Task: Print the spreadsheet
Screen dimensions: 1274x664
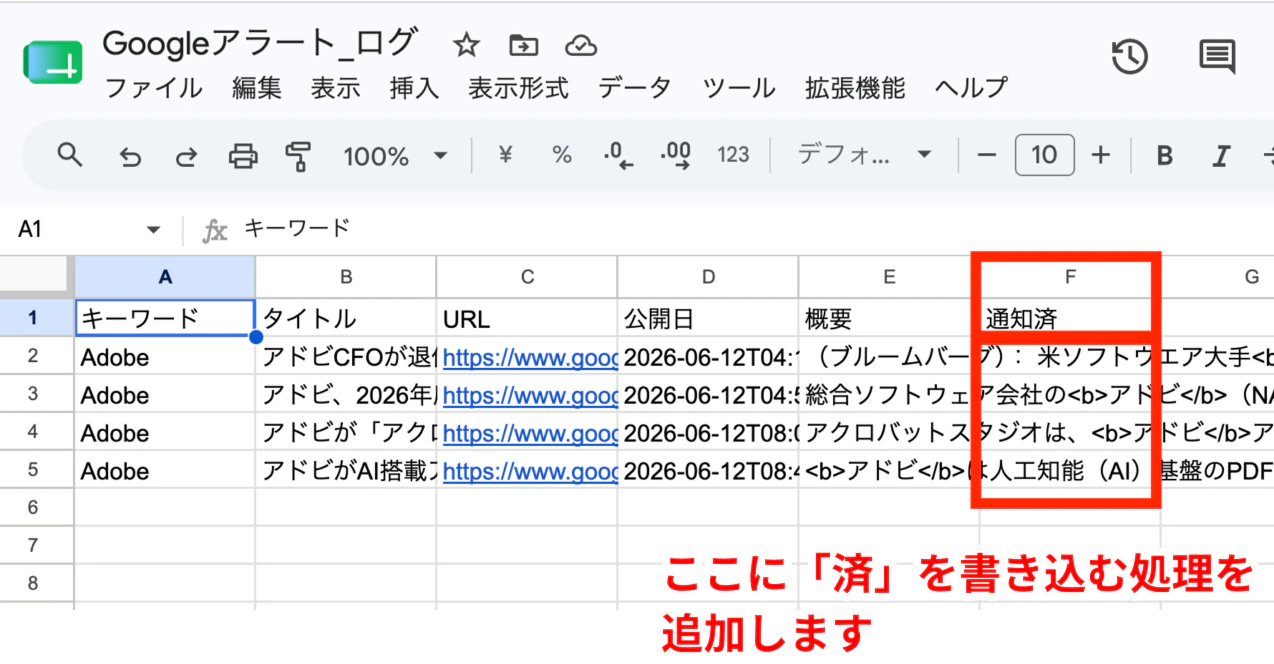Action: tap(243, 155)
